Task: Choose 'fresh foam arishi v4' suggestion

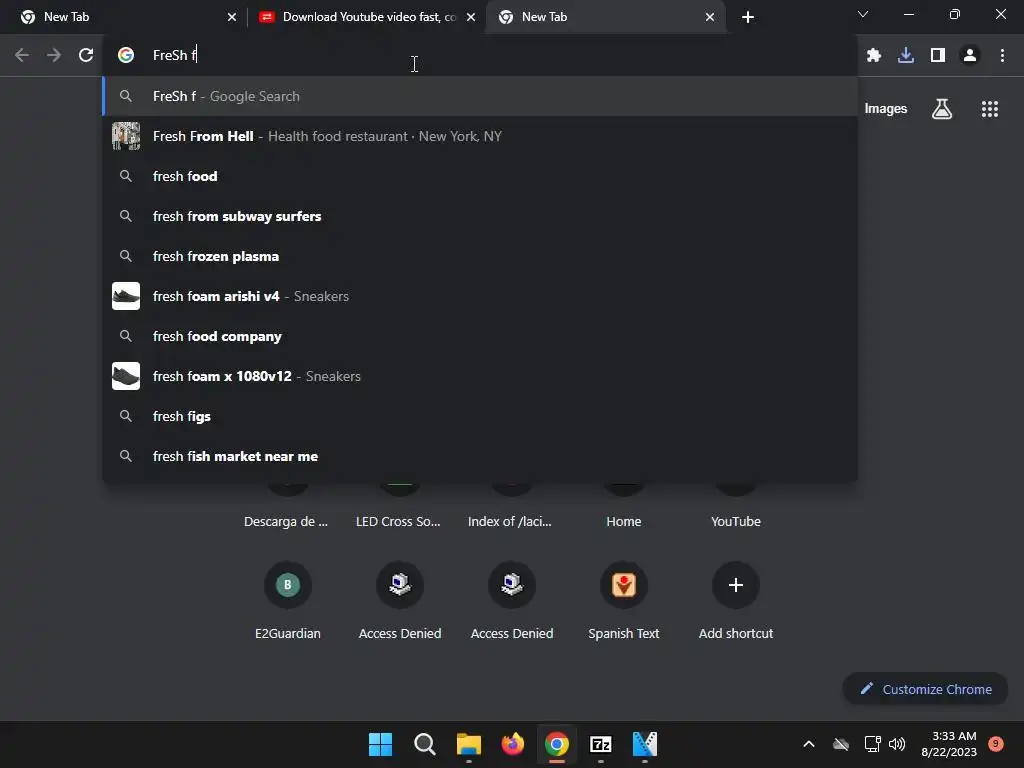Action: point(480,296)
